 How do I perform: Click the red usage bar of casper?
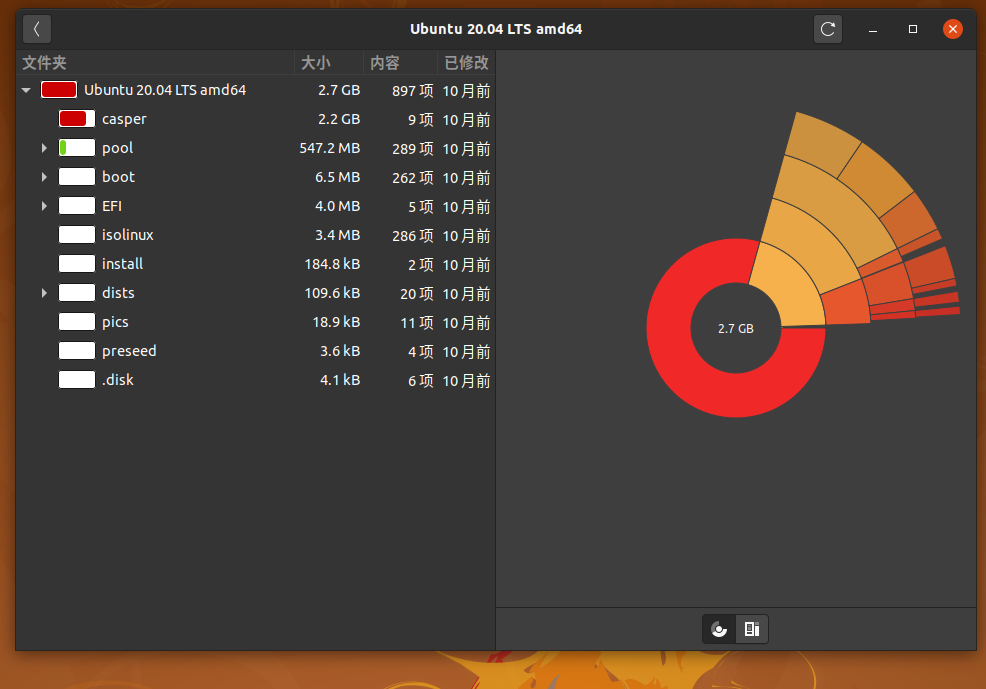click(73, 119)
